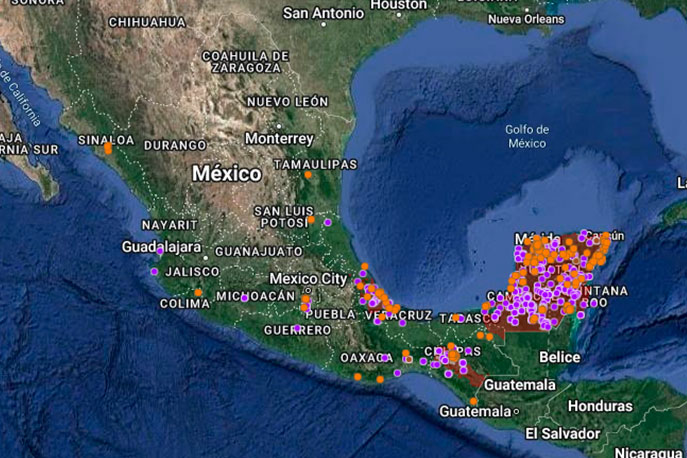Click the 'NUEVO LEÓN' state label

[x=287, y=102]
